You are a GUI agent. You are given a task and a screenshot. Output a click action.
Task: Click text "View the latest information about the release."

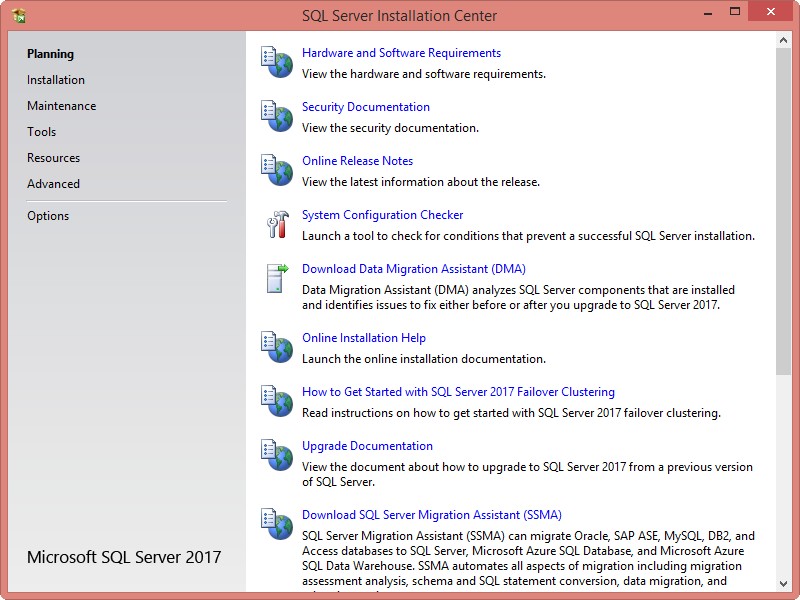421,183
